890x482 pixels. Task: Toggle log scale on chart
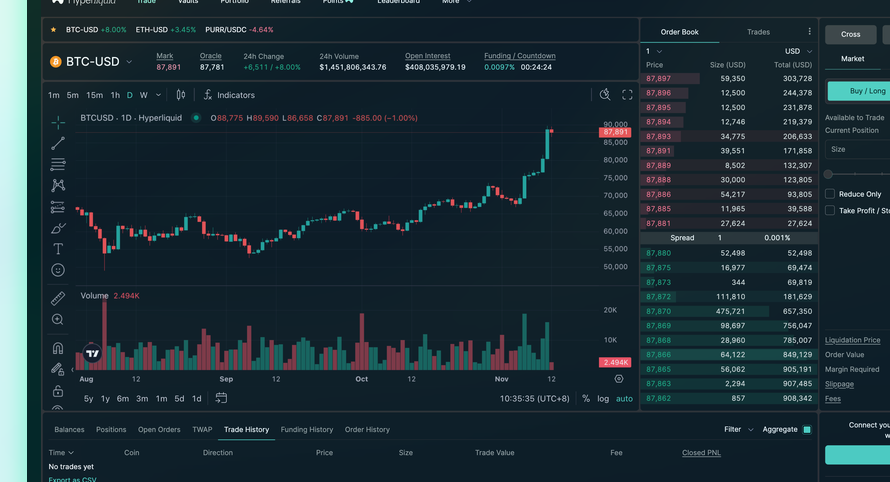pyautogui.click(x=603, y=399)
